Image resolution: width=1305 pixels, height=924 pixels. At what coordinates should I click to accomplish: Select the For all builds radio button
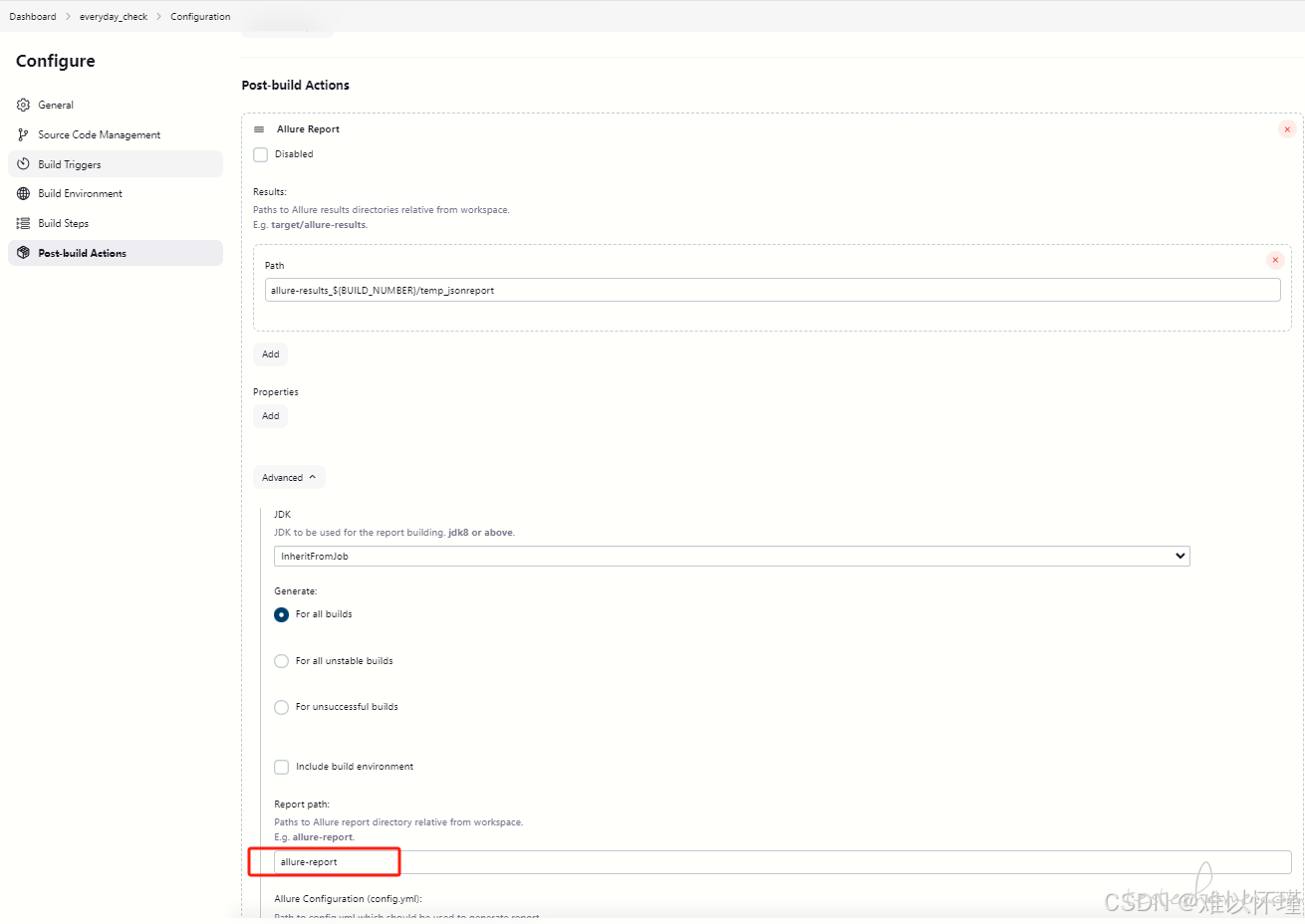pos(282,614)
